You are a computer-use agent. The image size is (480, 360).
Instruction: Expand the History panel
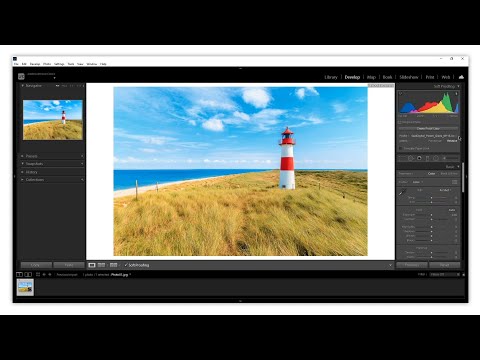click(x=22, y=172)
